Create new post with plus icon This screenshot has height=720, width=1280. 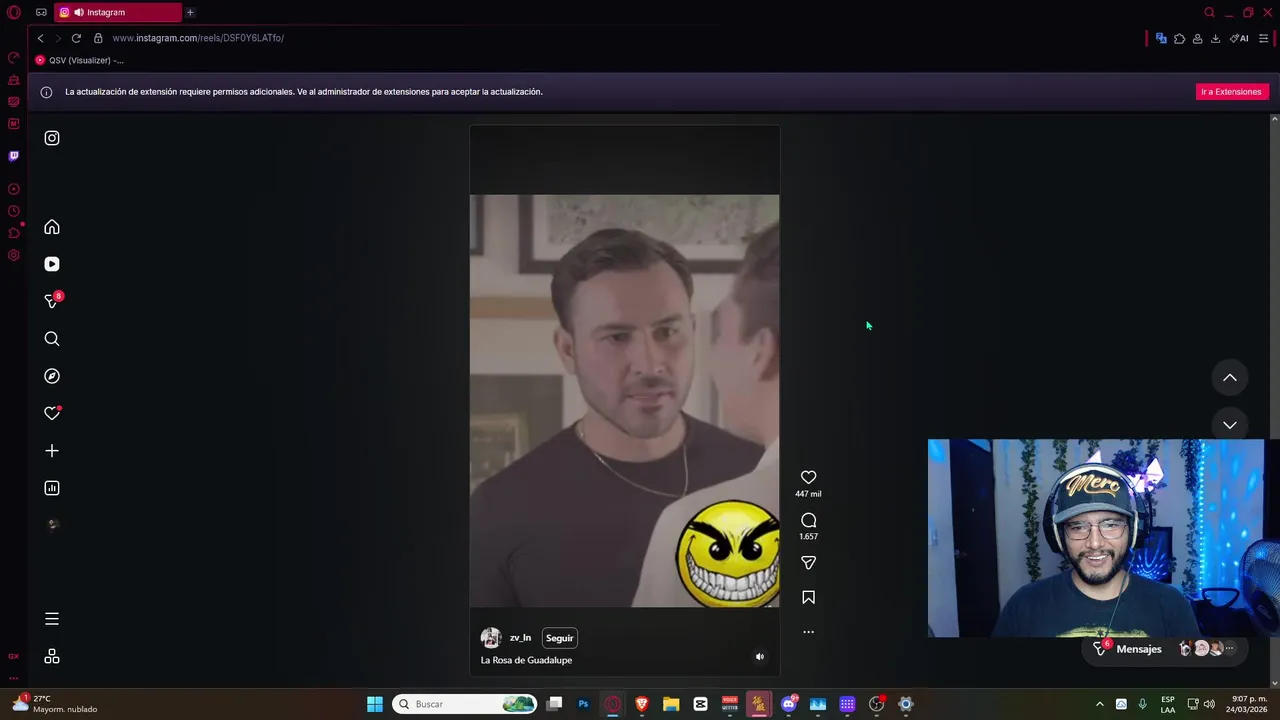(52, 451)
